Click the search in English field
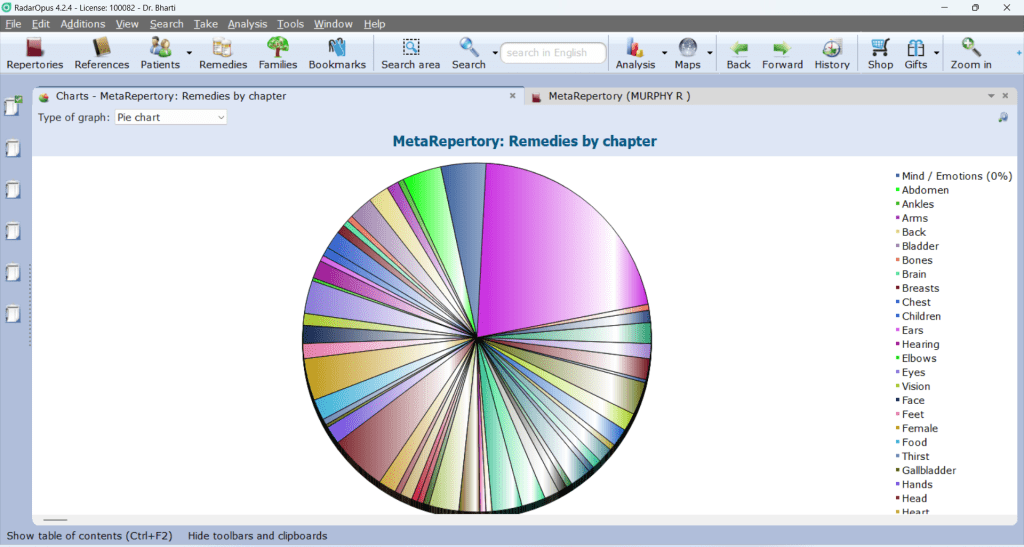This screenshot has height=547, width=1024. [x=552, y=53]
